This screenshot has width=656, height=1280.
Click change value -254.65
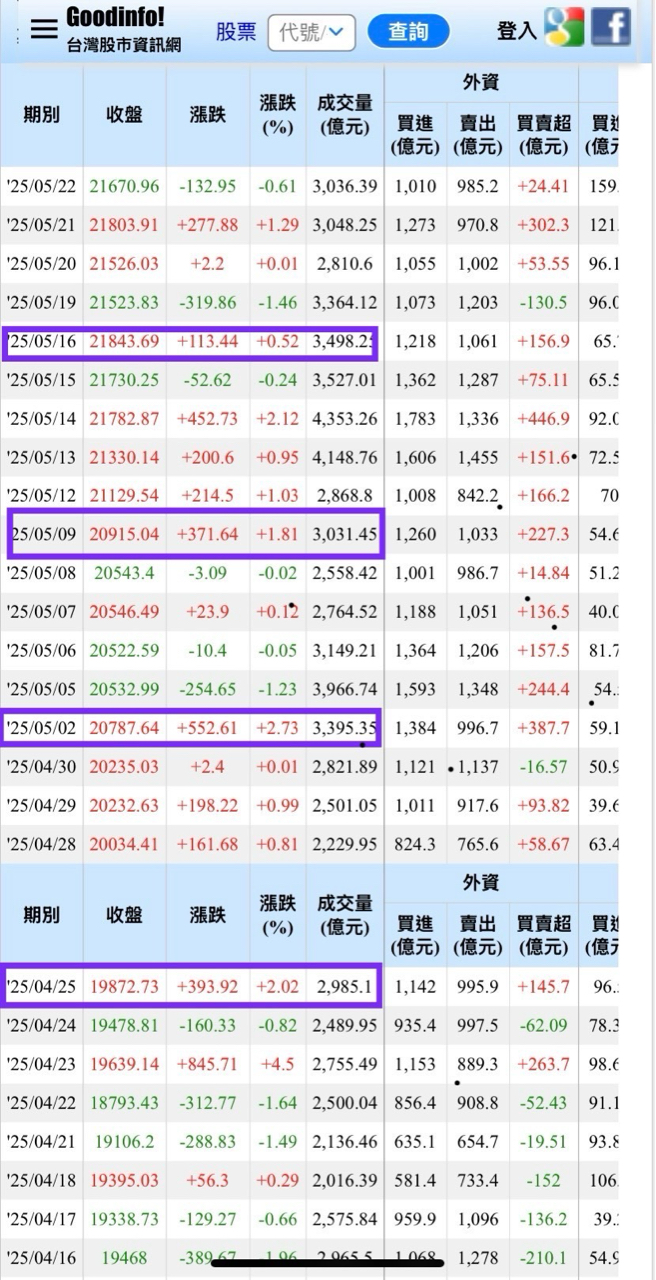pyautogui.click(x=207, y=690)
